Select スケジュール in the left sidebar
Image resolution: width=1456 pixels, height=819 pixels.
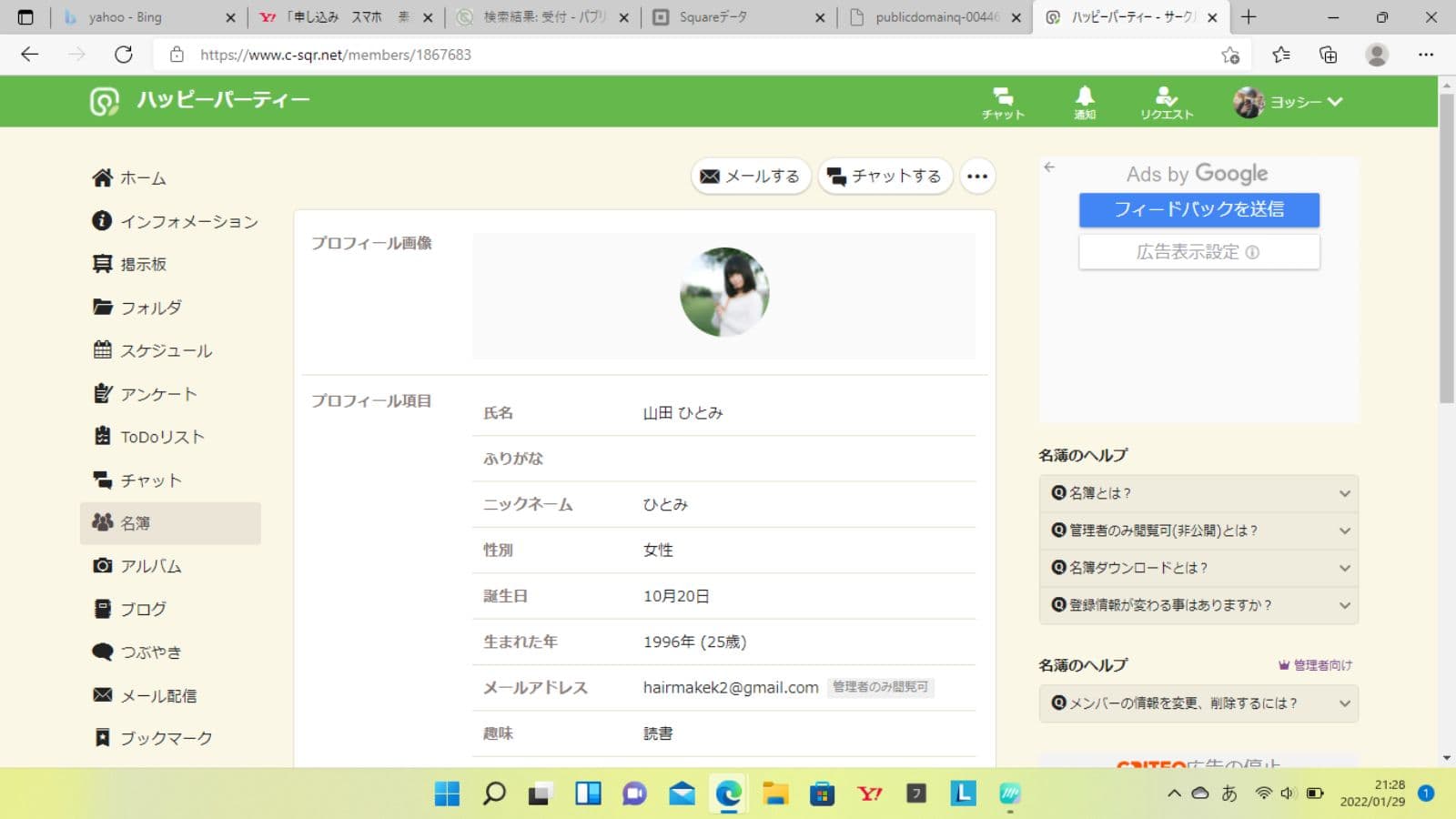coord(166,351)
